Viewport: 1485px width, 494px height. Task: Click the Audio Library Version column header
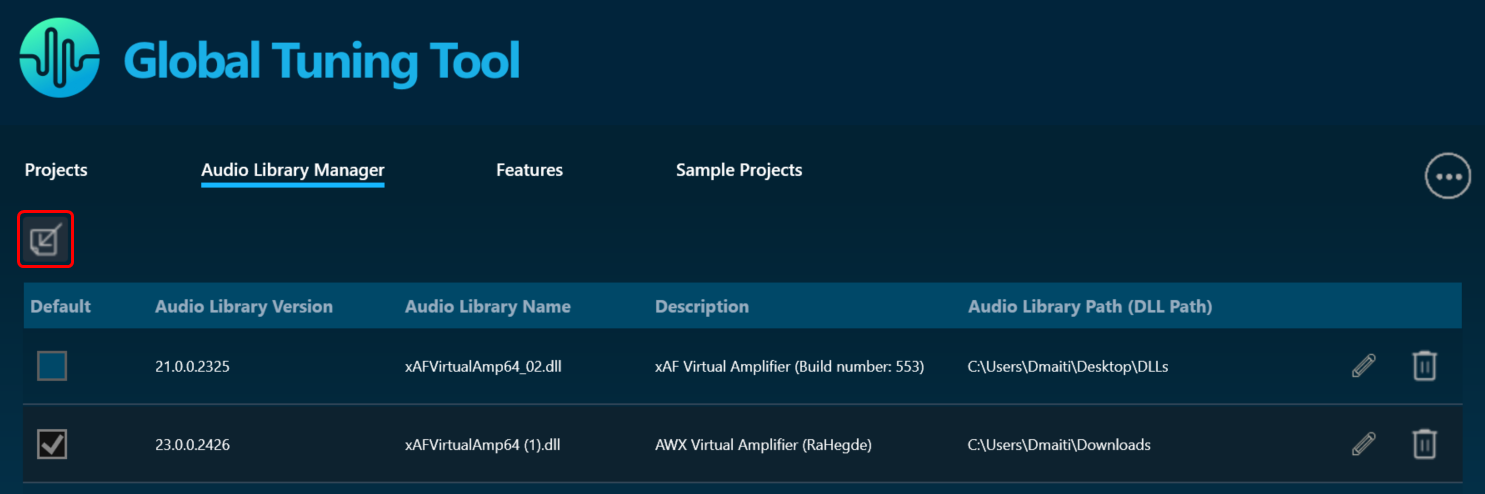(x=244, y=306)
